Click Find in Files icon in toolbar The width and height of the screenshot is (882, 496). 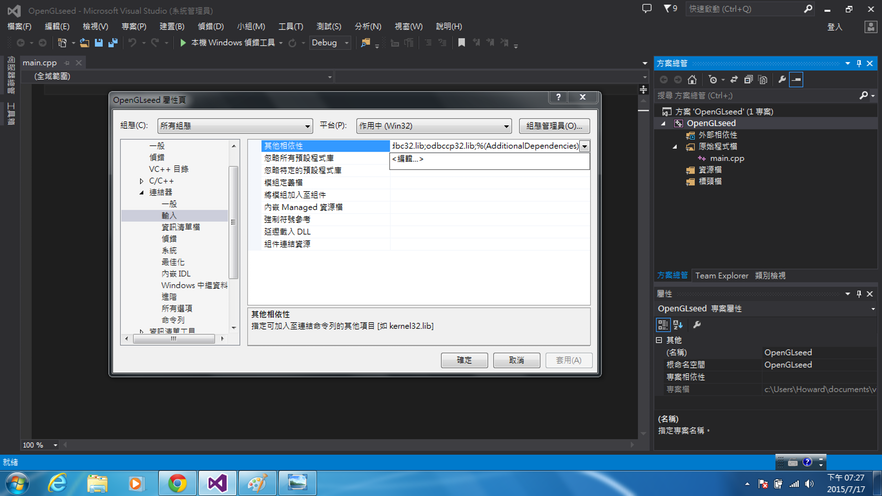366,43
